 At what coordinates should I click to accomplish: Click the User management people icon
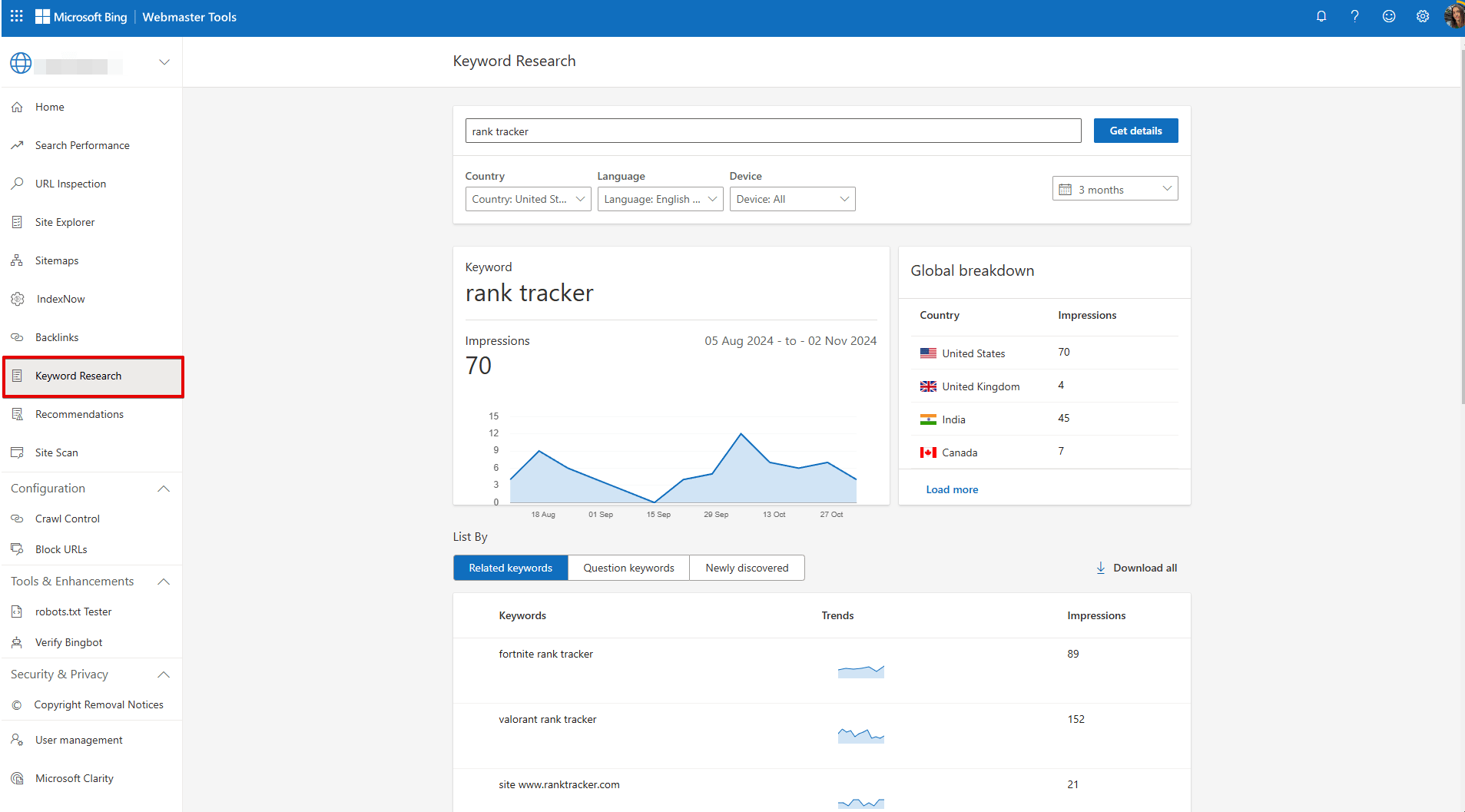coord(17,740)
